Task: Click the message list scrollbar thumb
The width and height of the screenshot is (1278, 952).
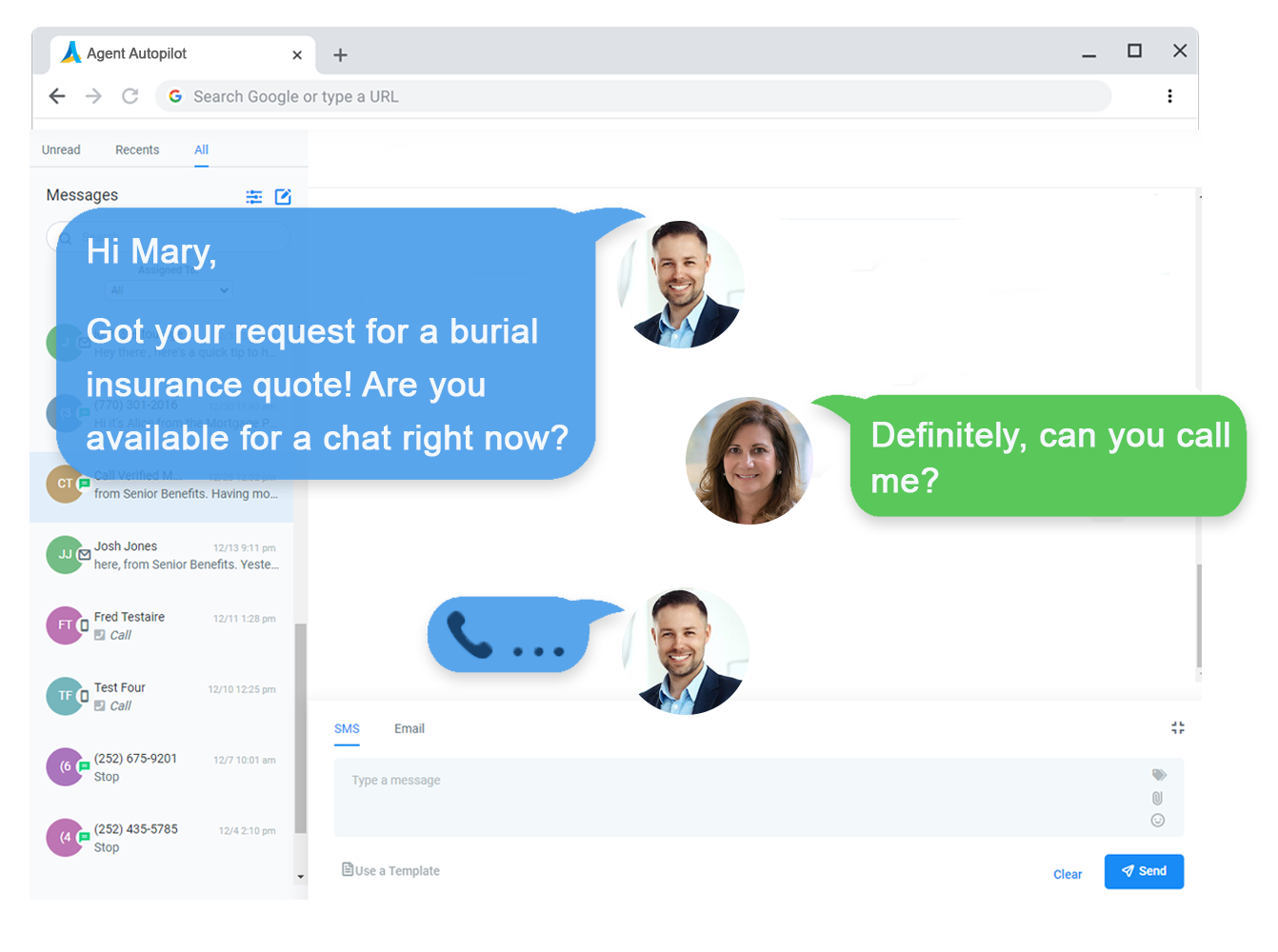Action: pos(301,728)
